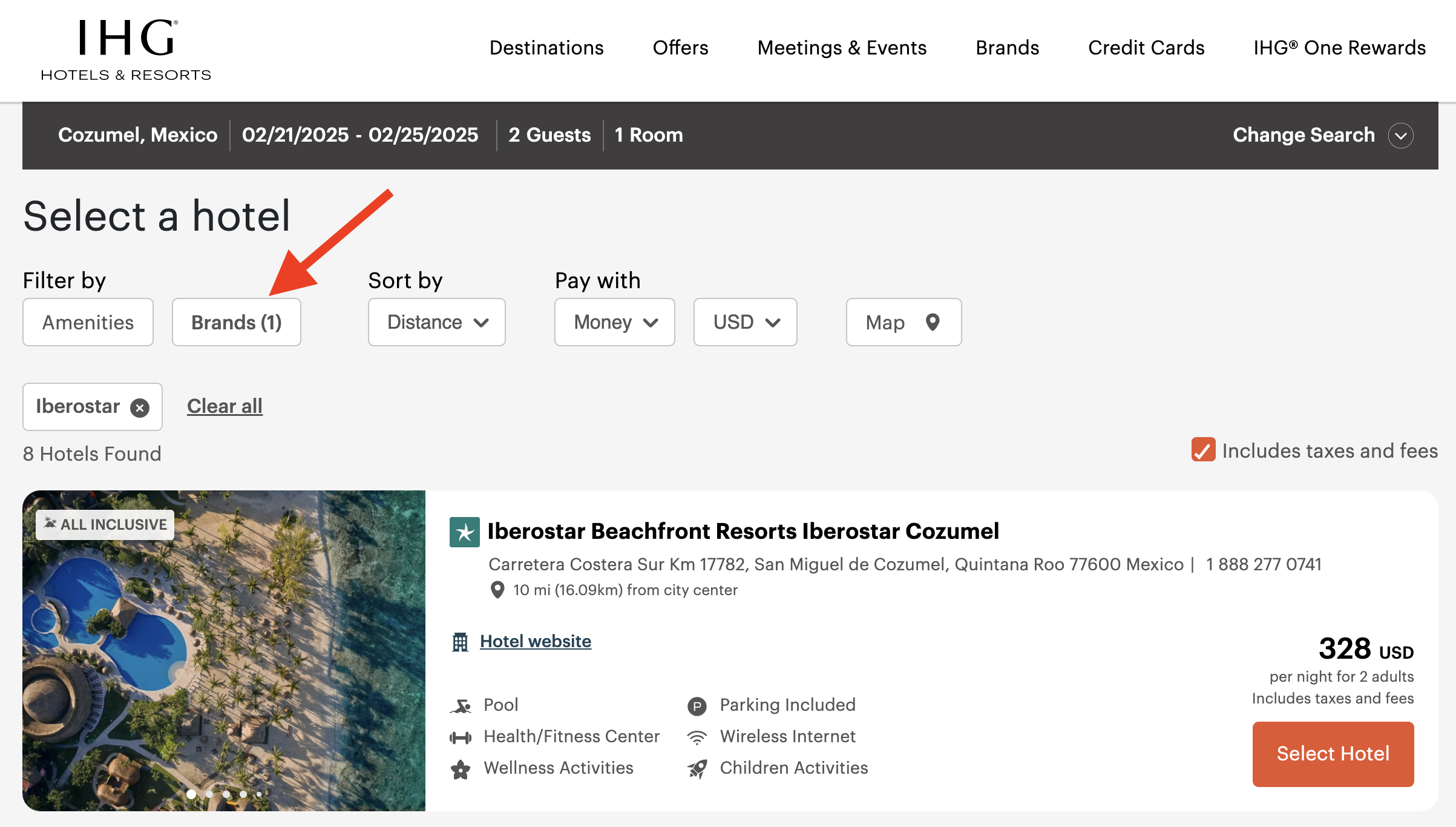The image size is (1456, 827).
Task: Click the Map button
Action: [903, 322]
